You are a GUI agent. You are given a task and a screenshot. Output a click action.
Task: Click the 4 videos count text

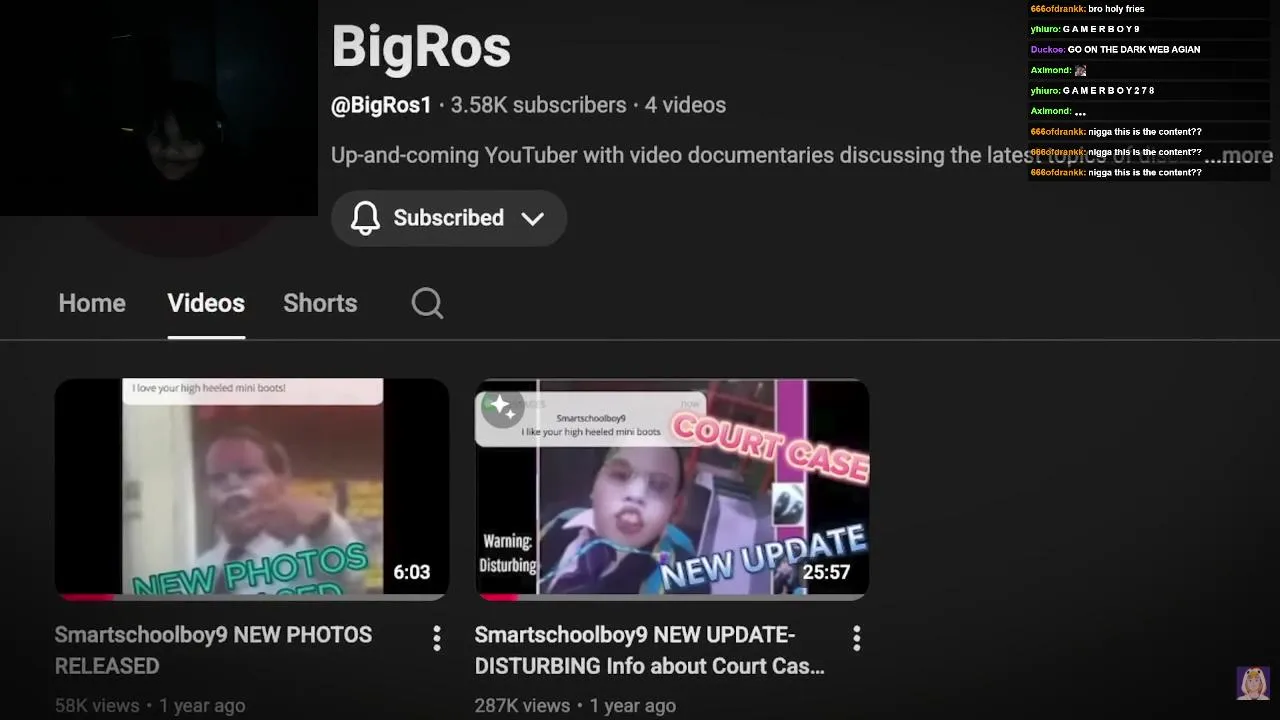point(685,105)
